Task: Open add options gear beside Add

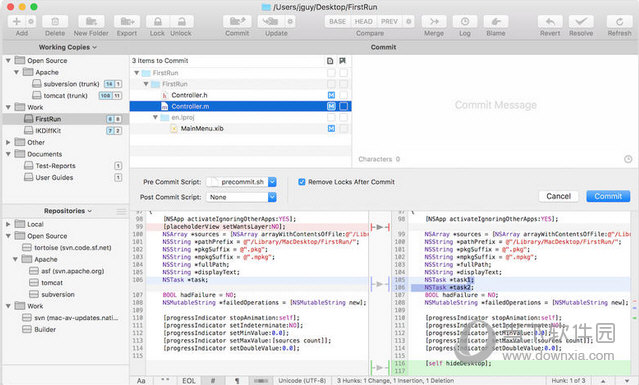Action: [31, 21]
